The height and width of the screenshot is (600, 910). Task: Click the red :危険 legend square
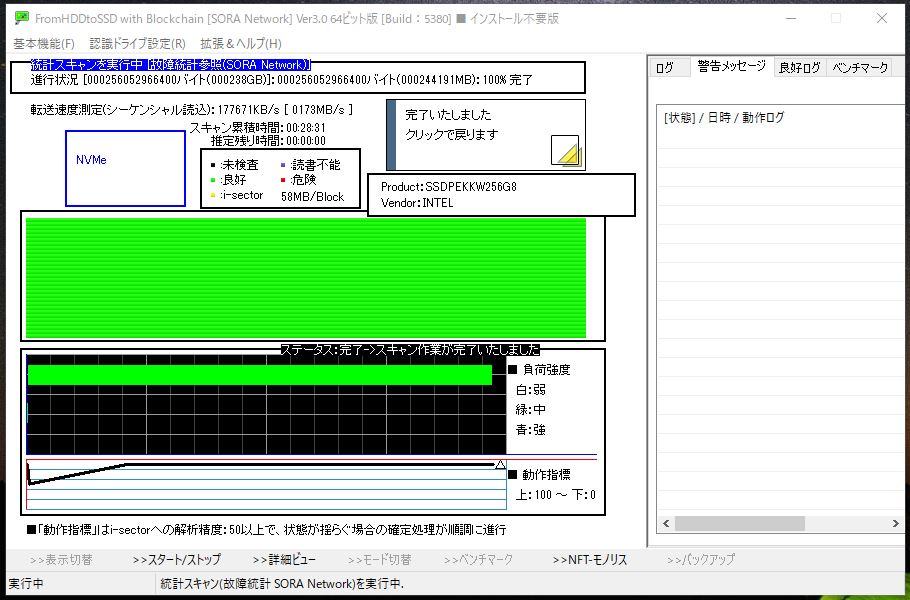pyautogui.click(x=283, y=180)
